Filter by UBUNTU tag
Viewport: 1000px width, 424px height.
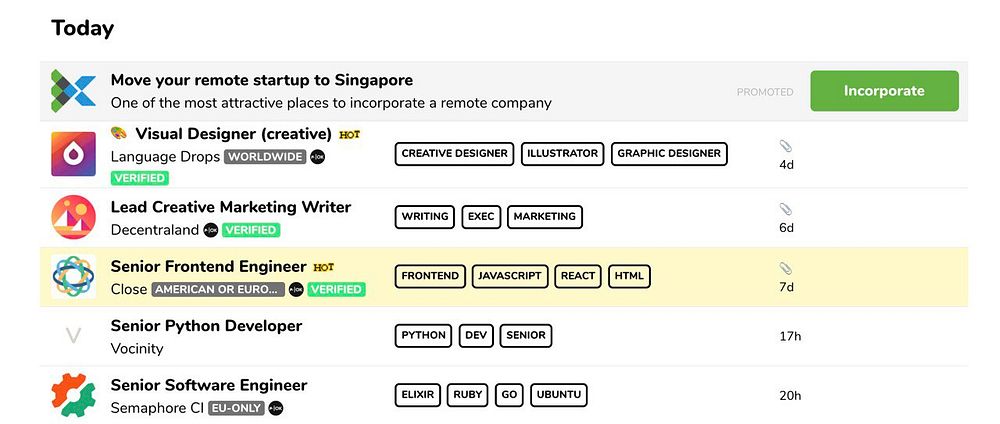coord(559,395)
